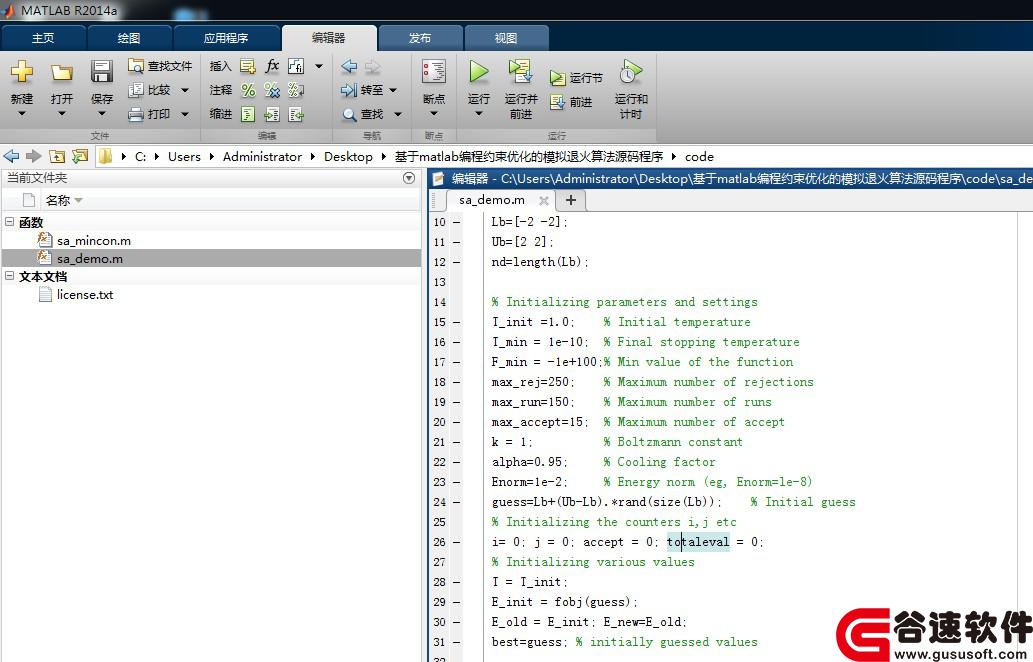1033x662 pixels.
Task: Click the 转至 (Go To) icon
Action: [x=349, y=90]
